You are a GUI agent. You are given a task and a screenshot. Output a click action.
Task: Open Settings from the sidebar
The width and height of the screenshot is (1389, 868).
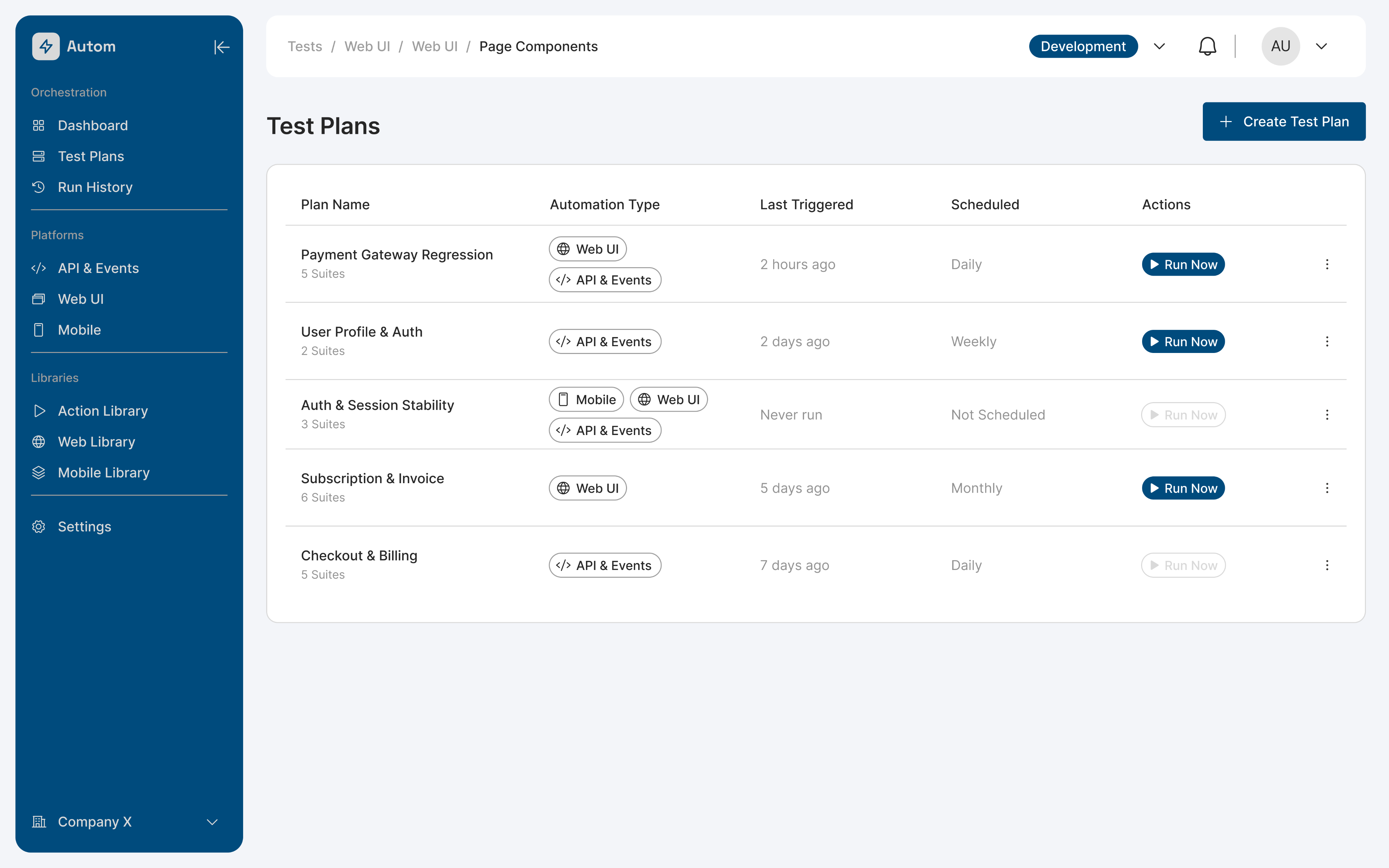(x=84, y=527)
